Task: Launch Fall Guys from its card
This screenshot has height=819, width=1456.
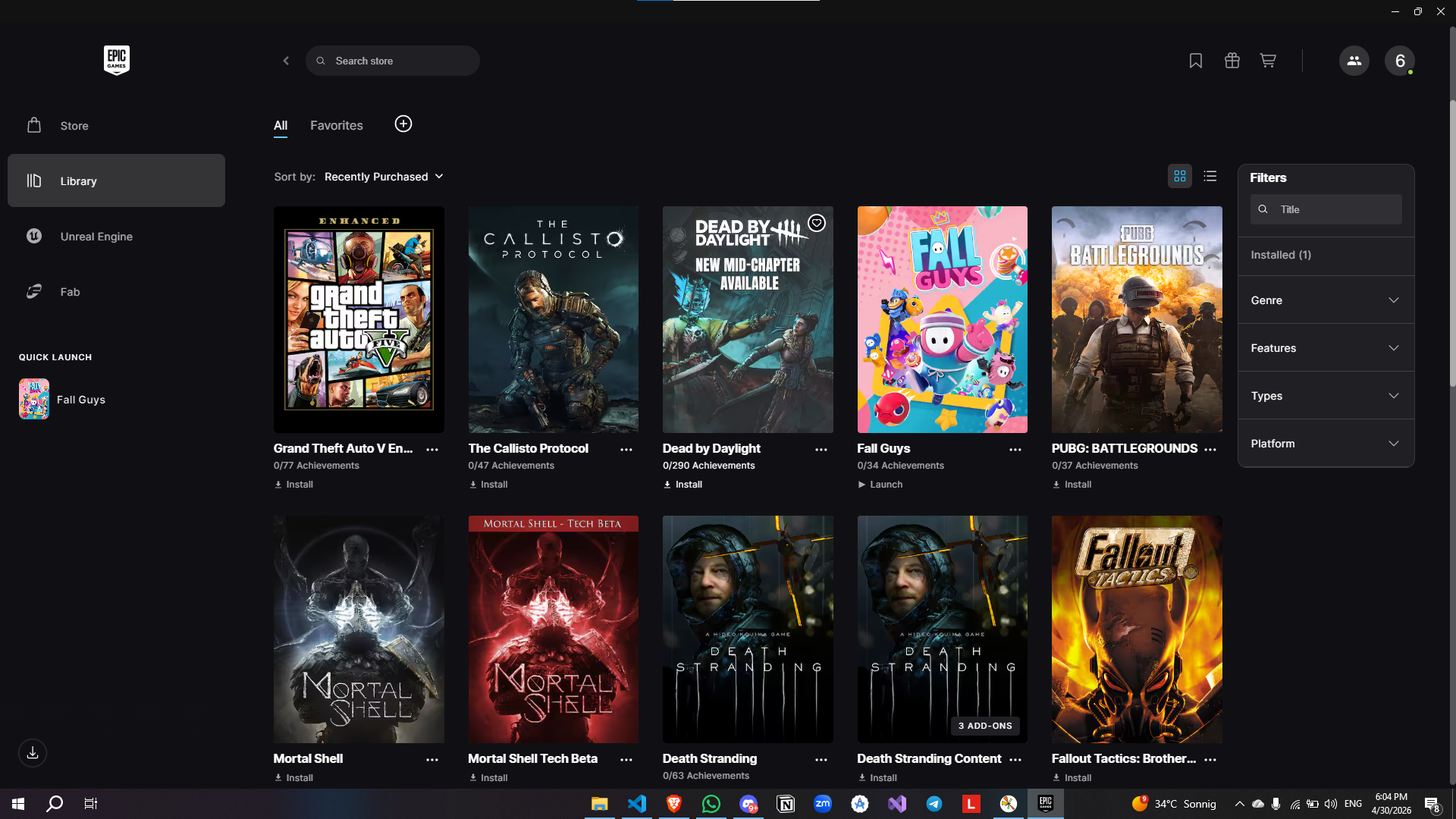Action: point(880,485)
